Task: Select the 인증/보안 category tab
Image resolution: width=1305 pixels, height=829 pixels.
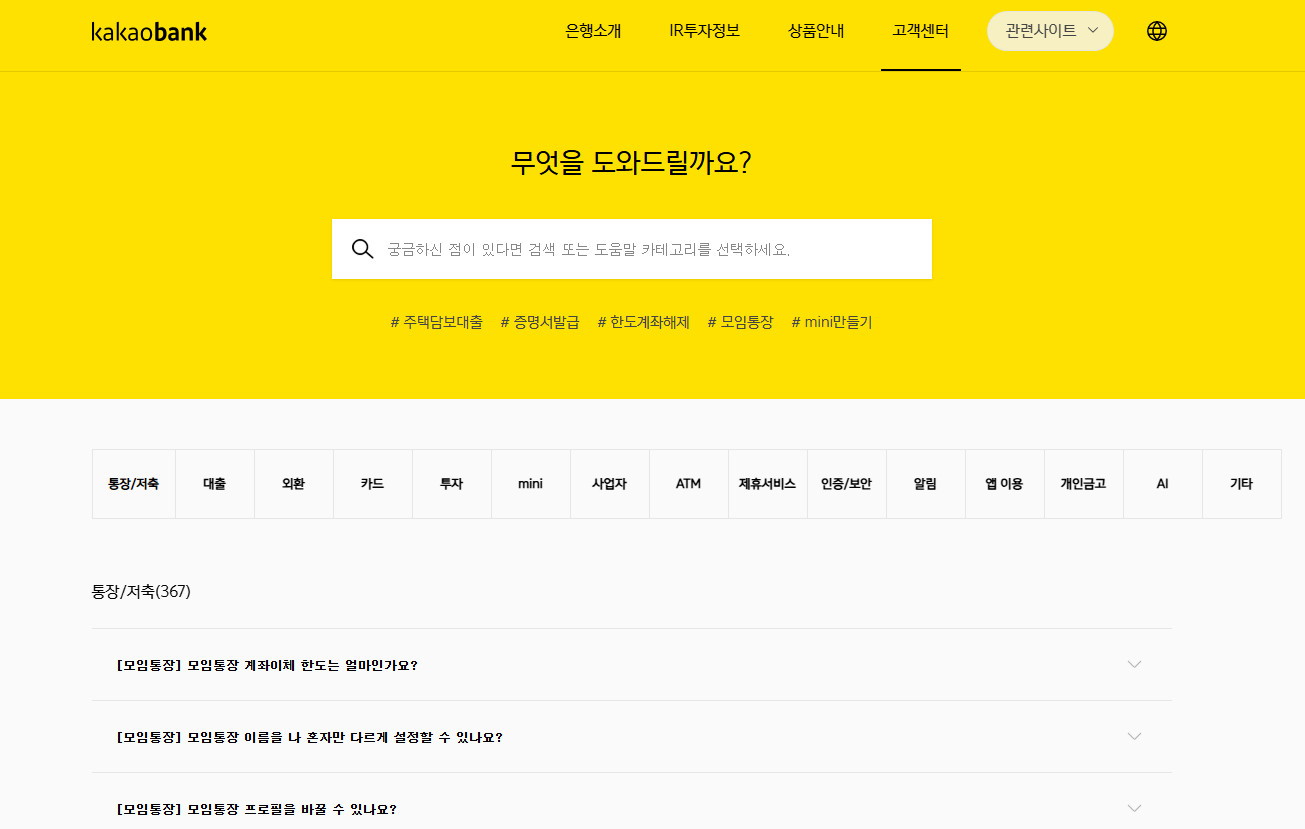Action: (847, 484)
